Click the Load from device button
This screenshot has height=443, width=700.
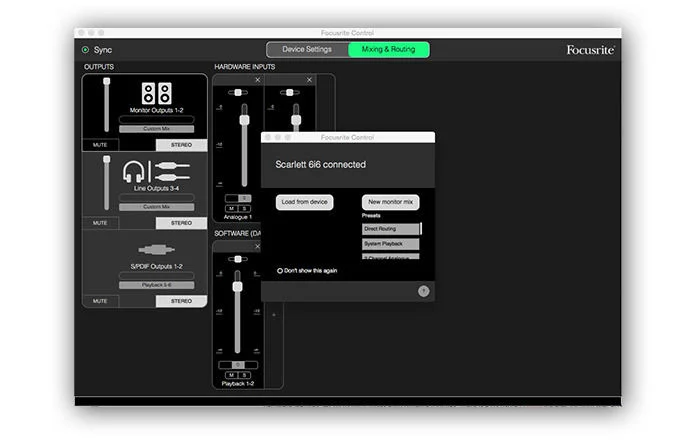coord(304,202)
